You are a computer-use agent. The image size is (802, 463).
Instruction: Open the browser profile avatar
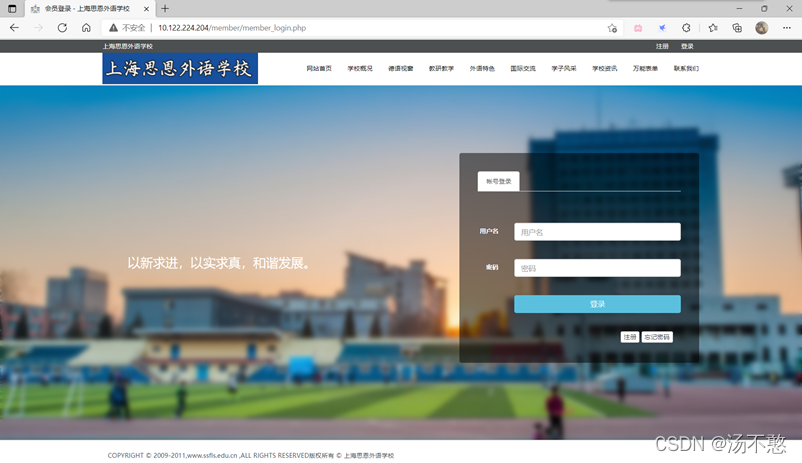tap(762, 28)
